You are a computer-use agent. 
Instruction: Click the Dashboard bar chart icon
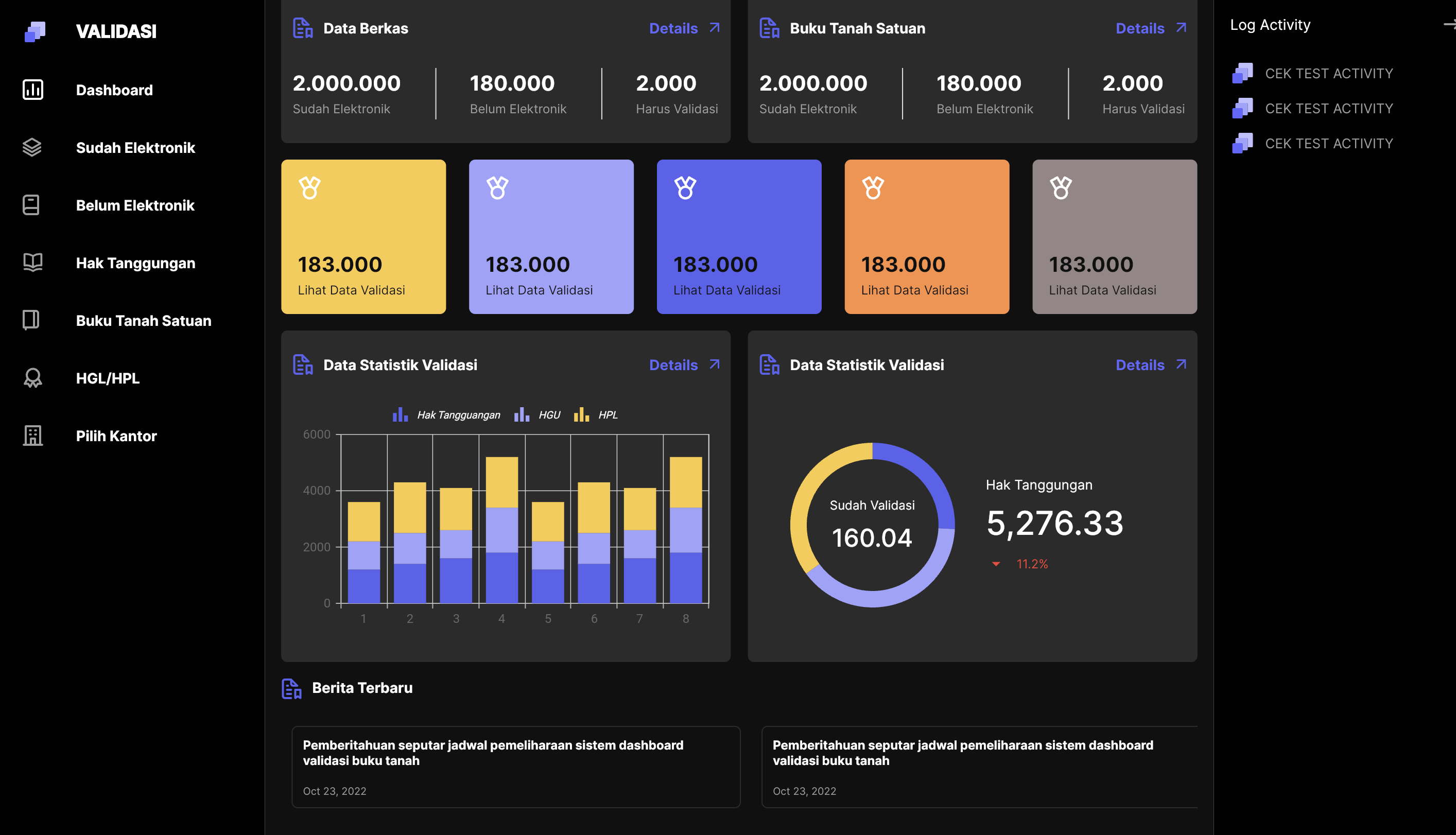(x=32, y=90)
